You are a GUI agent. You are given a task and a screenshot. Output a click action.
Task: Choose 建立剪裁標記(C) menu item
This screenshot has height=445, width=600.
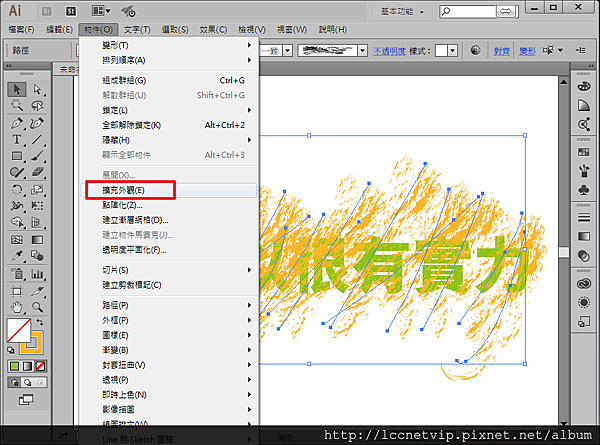[x=169, y=285]
